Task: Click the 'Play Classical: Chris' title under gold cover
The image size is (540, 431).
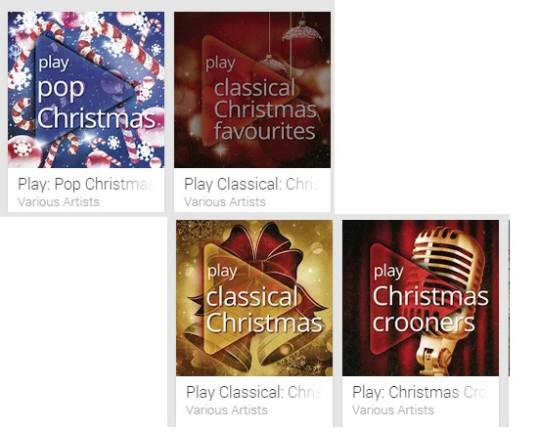Action: 253,392
